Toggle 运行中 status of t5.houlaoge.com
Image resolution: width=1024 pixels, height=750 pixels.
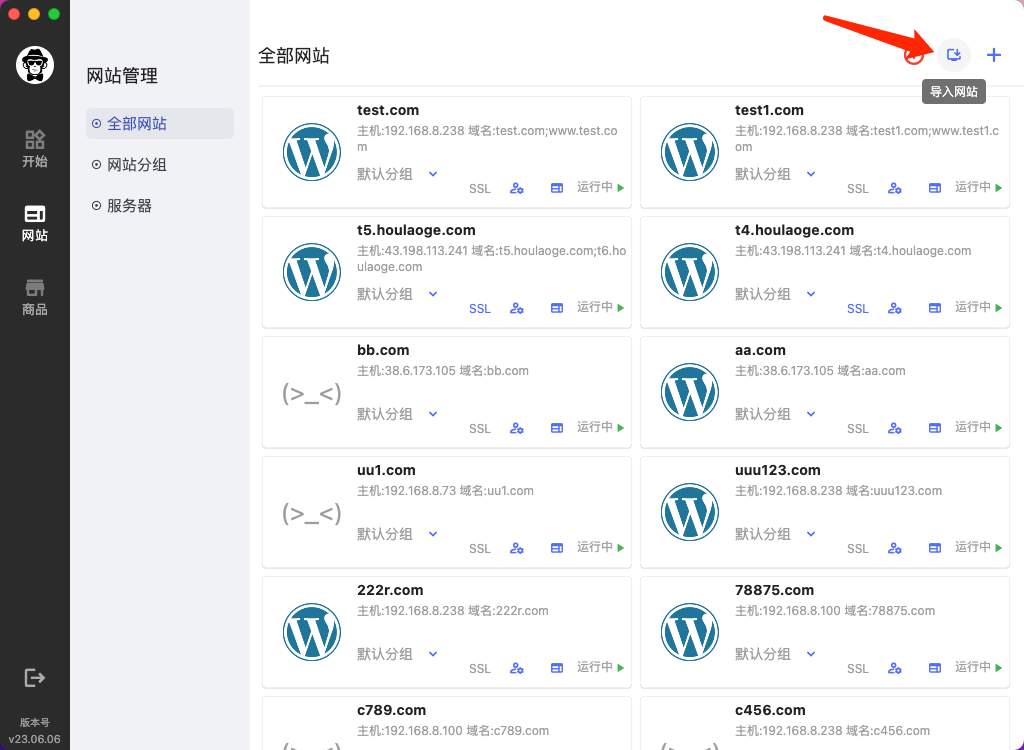click(601, 307)
